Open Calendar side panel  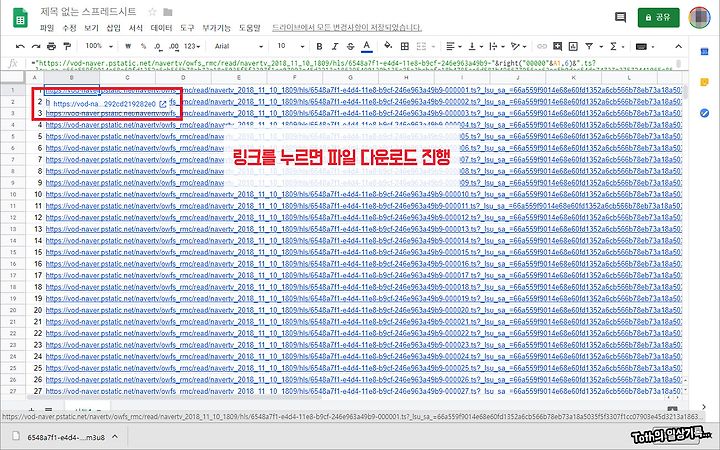click(x=704, y=52)
